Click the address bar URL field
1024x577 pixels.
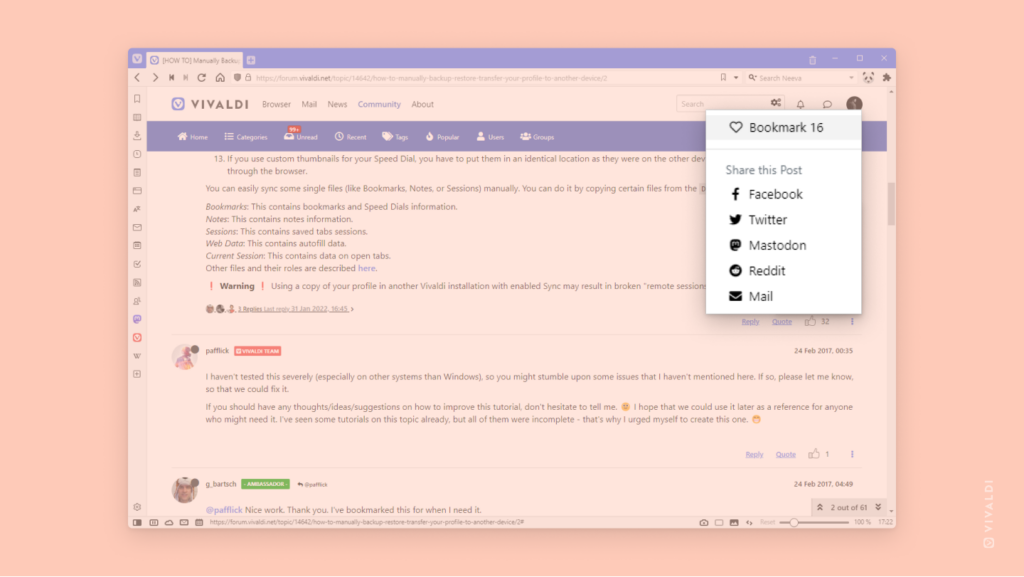tap(483, 78)
